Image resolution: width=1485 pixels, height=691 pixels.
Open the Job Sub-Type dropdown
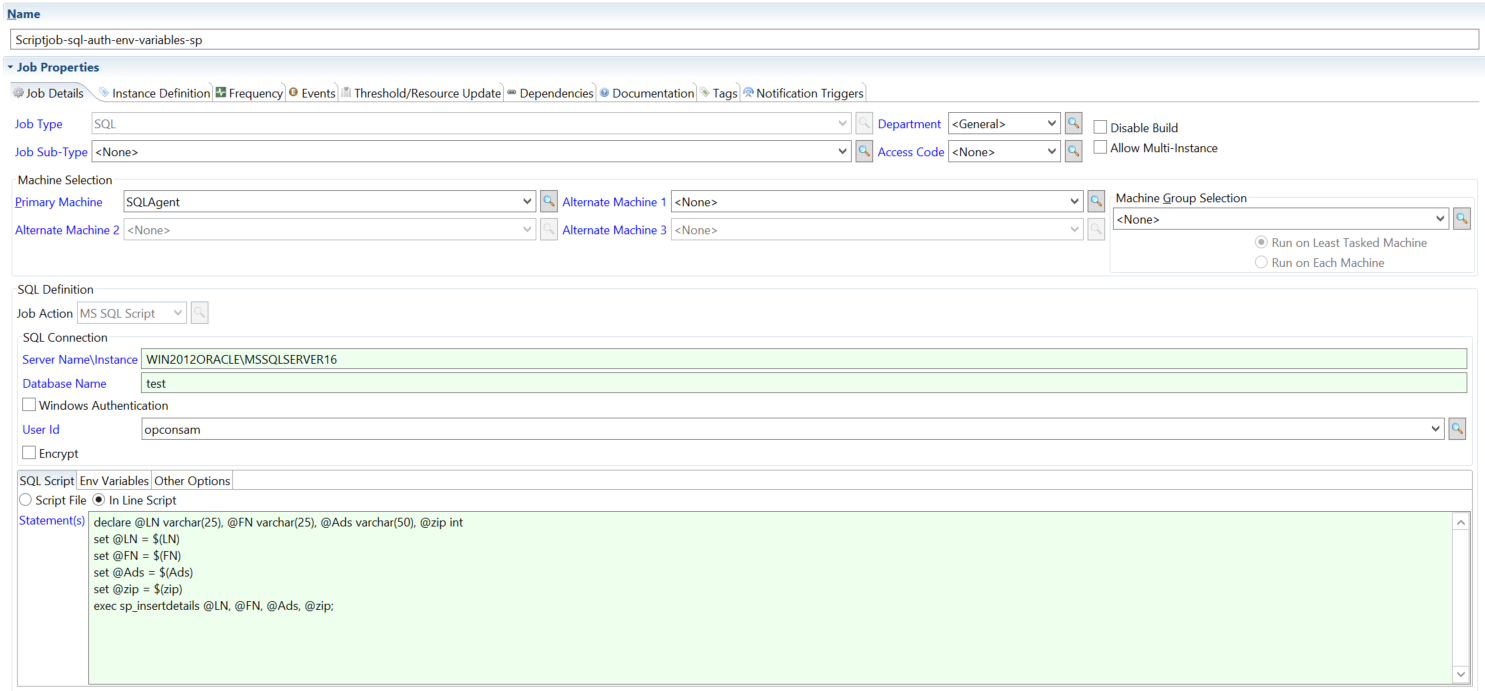[843, 152]
